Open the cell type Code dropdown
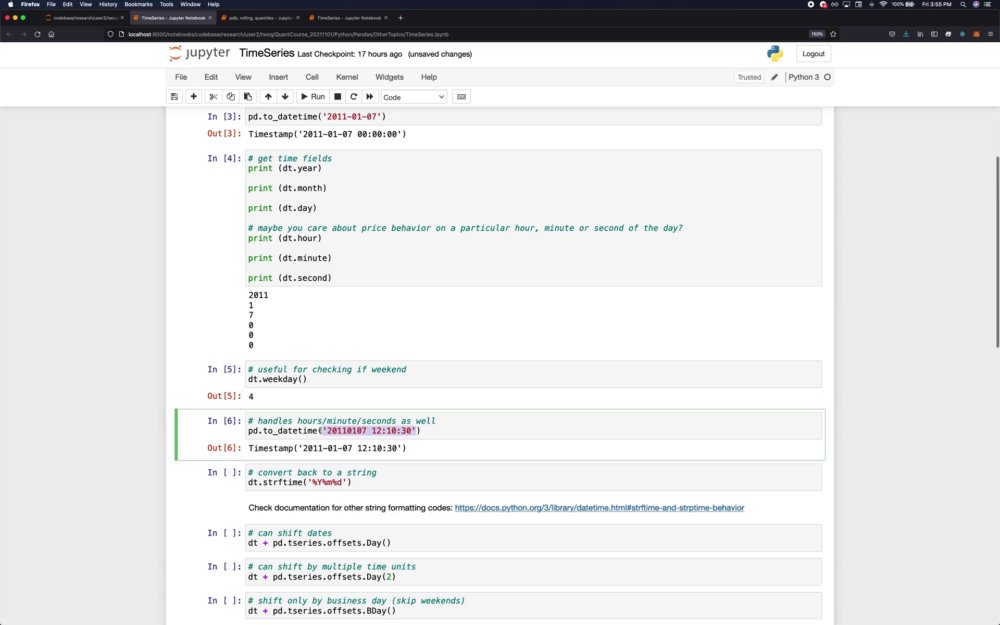This screenshot has width=1000, height=625. (x=413, y=97)
